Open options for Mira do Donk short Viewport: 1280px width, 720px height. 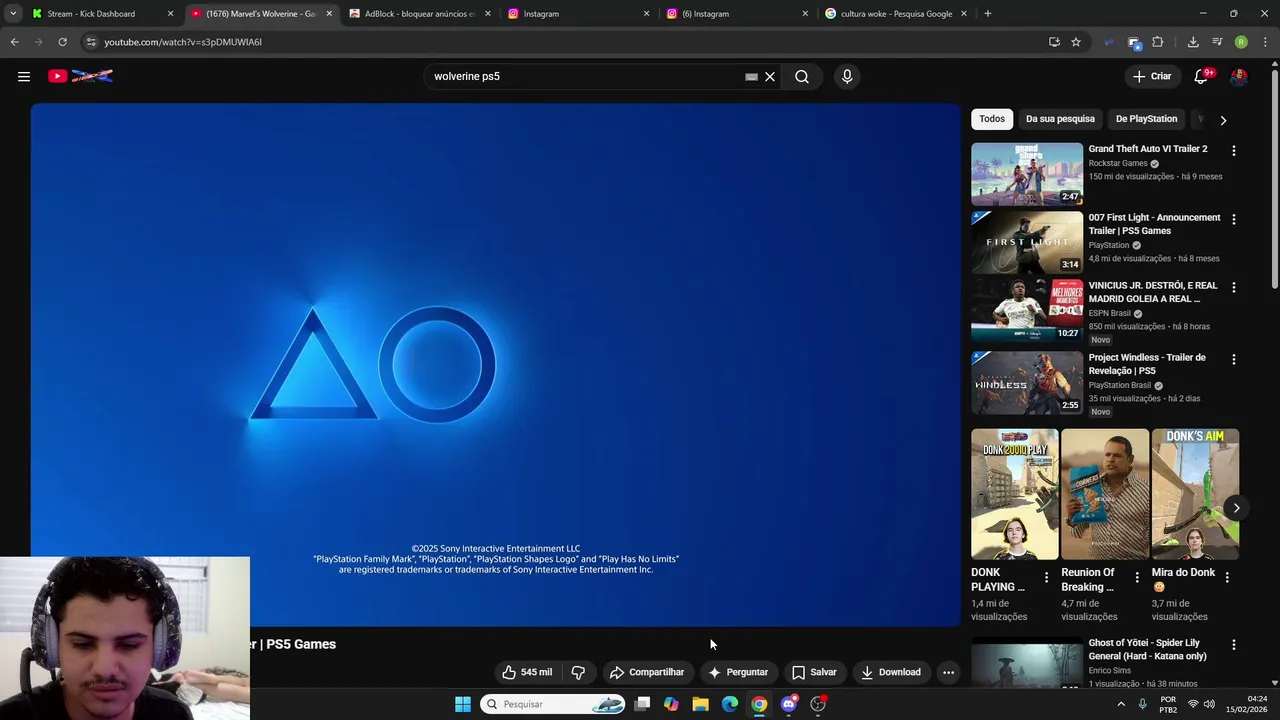point(1227,577)
